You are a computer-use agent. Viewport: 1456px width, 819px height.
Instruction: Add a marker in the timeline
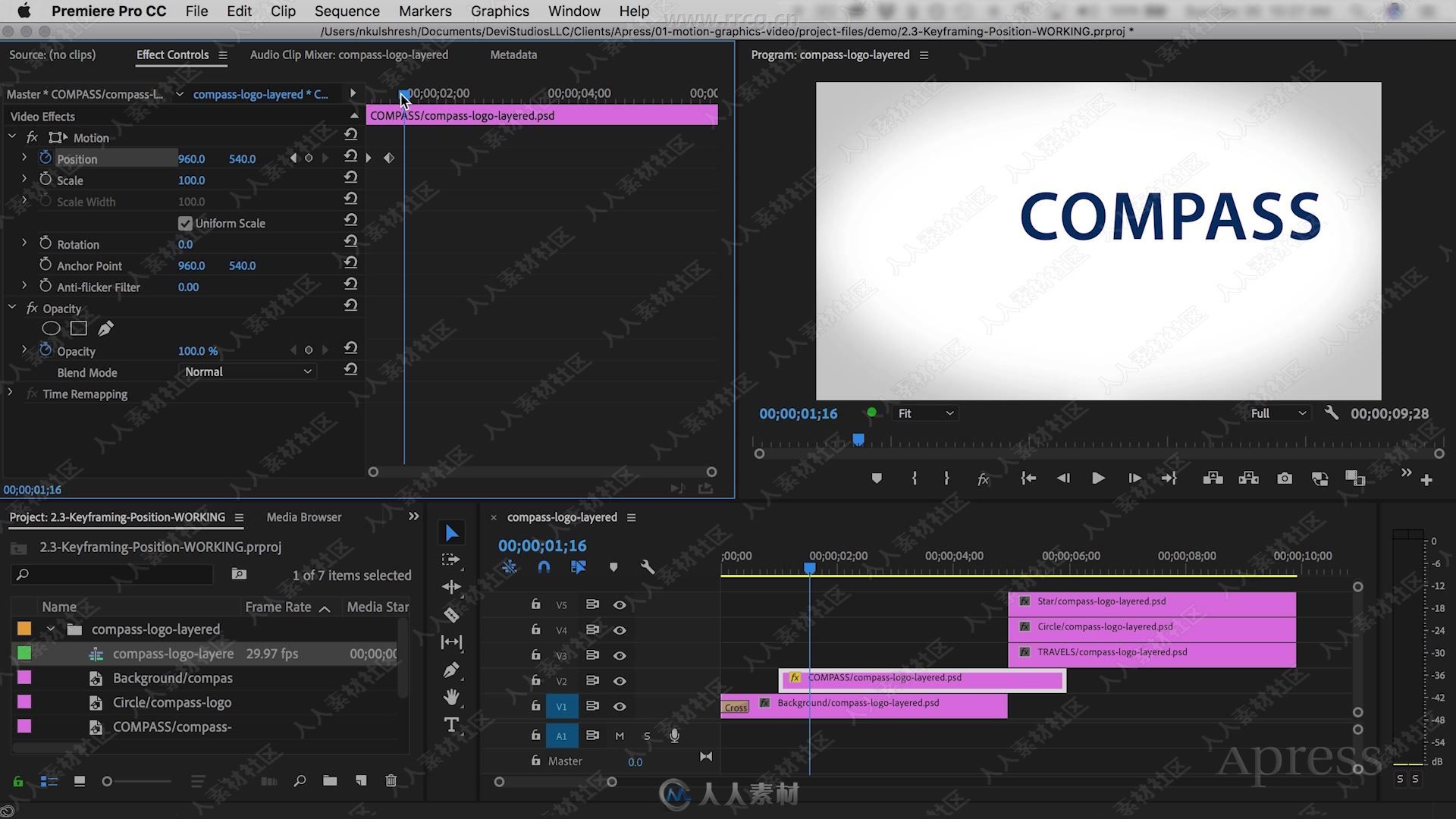click(x=613, y=567)
